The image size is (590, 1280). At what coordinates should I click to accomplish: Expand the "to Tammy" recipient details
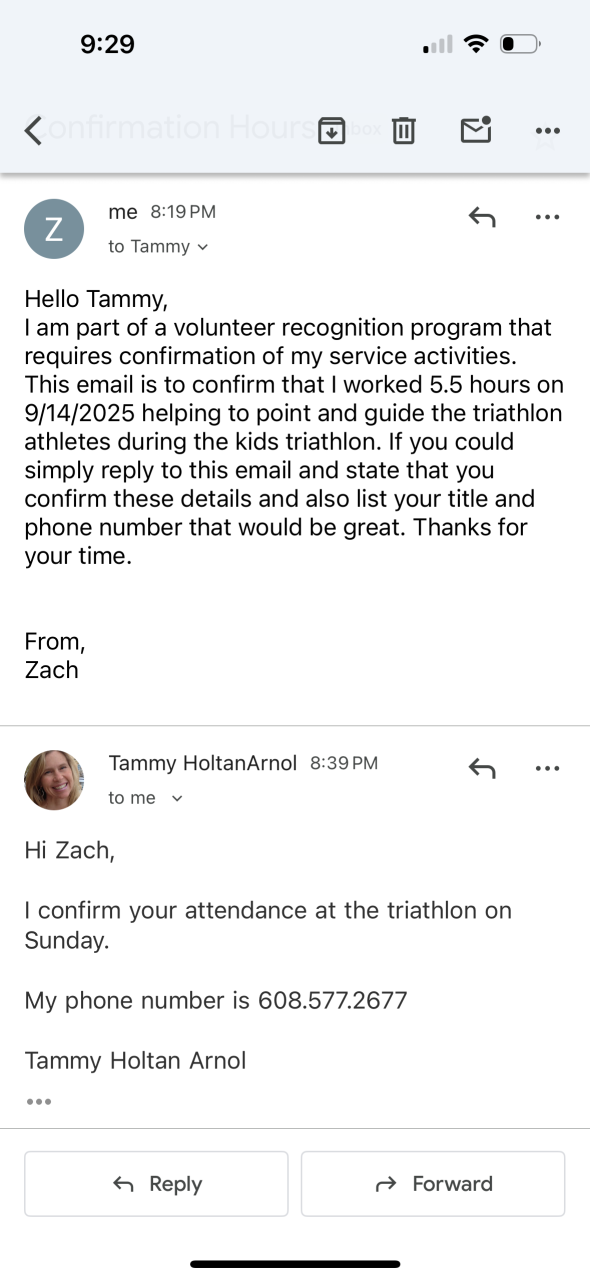click(158, 246)
